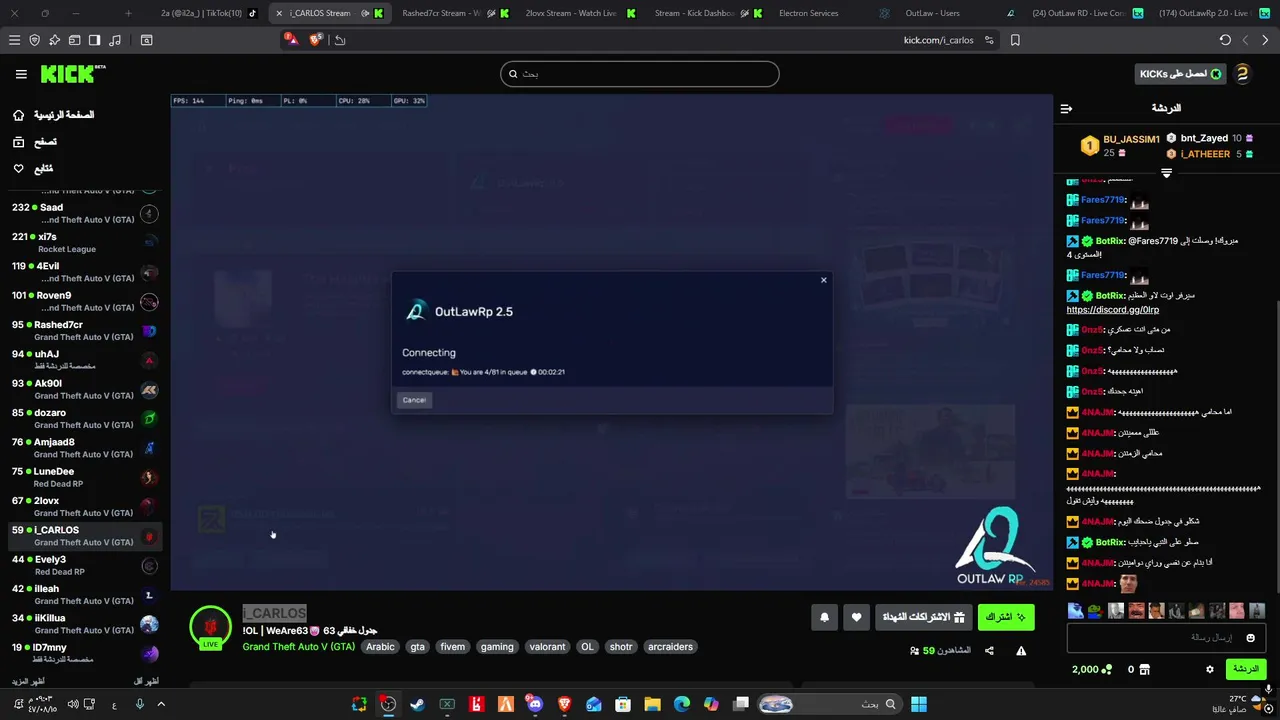
Task: Open the discord.gg/0lrp link in chat
Action: point(1112,310)
